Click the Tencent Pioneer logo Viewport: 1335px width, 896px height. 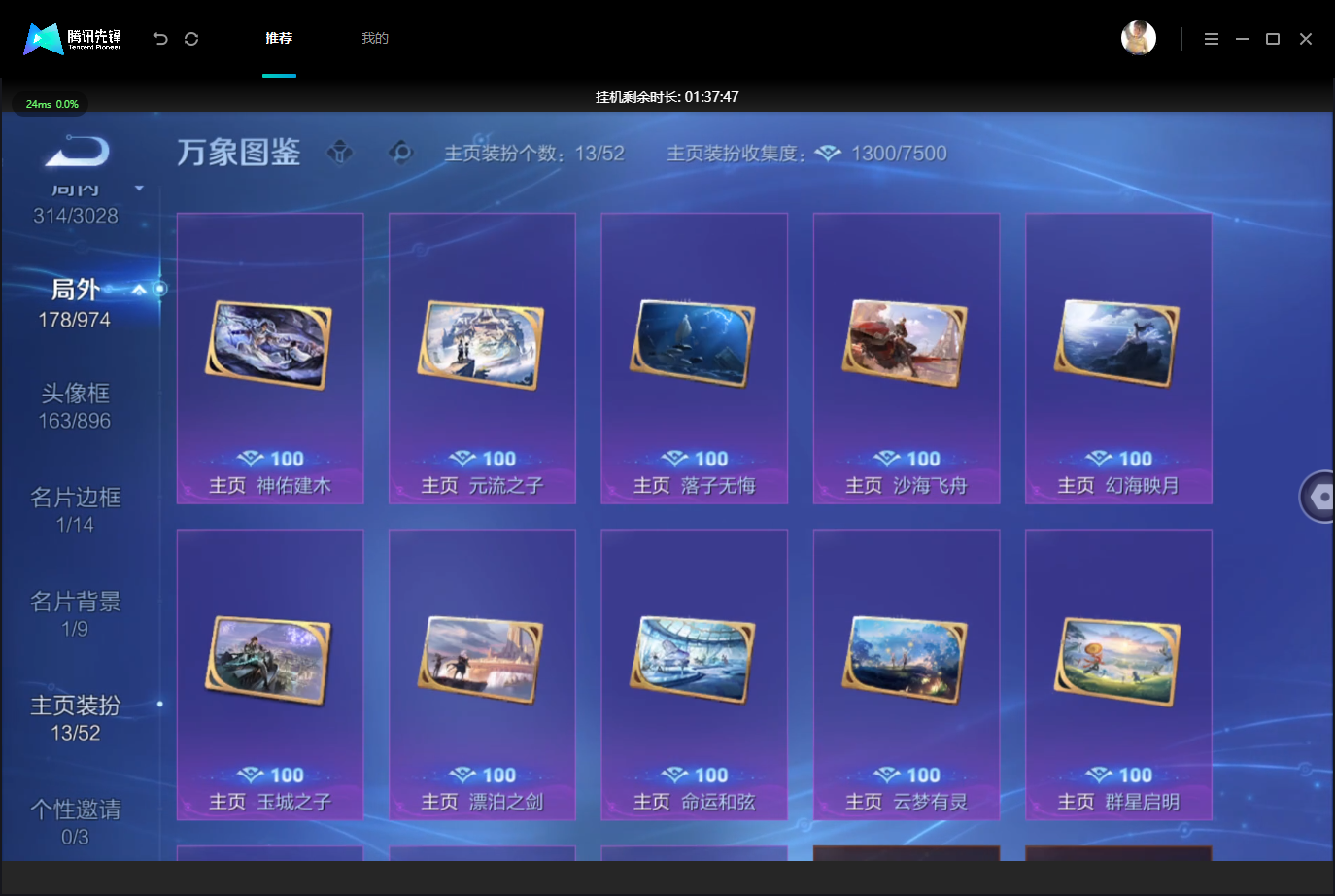(x=73, y=39)
